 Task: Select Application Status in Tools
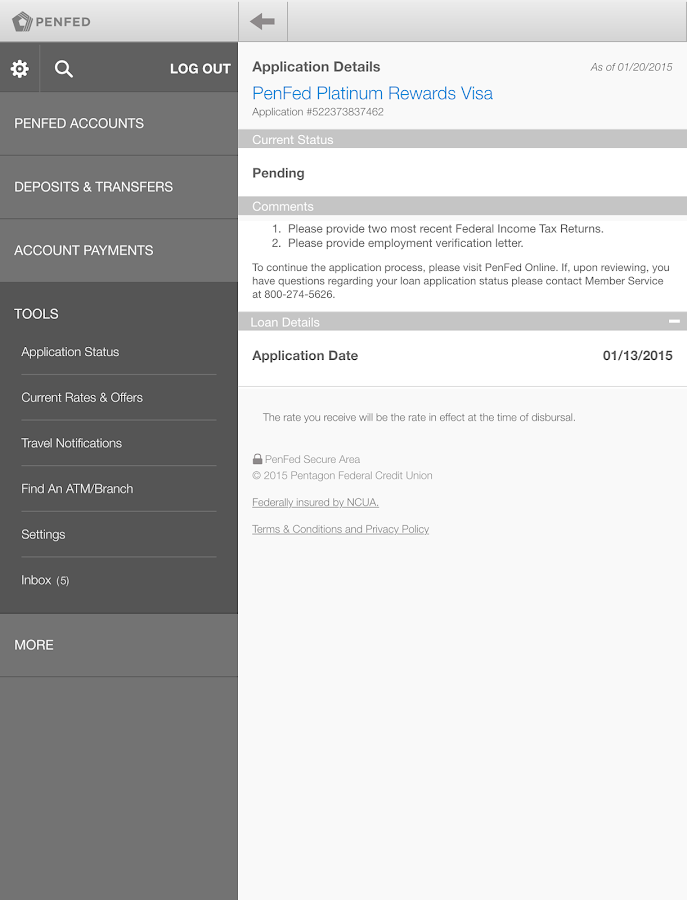click(x=70, y=352)
